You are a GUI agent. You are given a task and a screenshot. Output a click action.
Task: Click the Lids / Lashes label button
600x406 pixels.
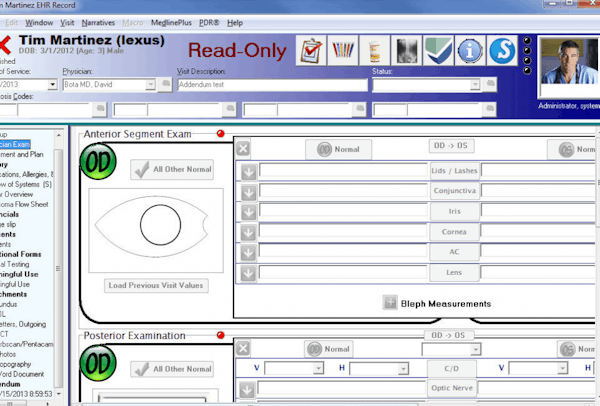pos(454,171)
